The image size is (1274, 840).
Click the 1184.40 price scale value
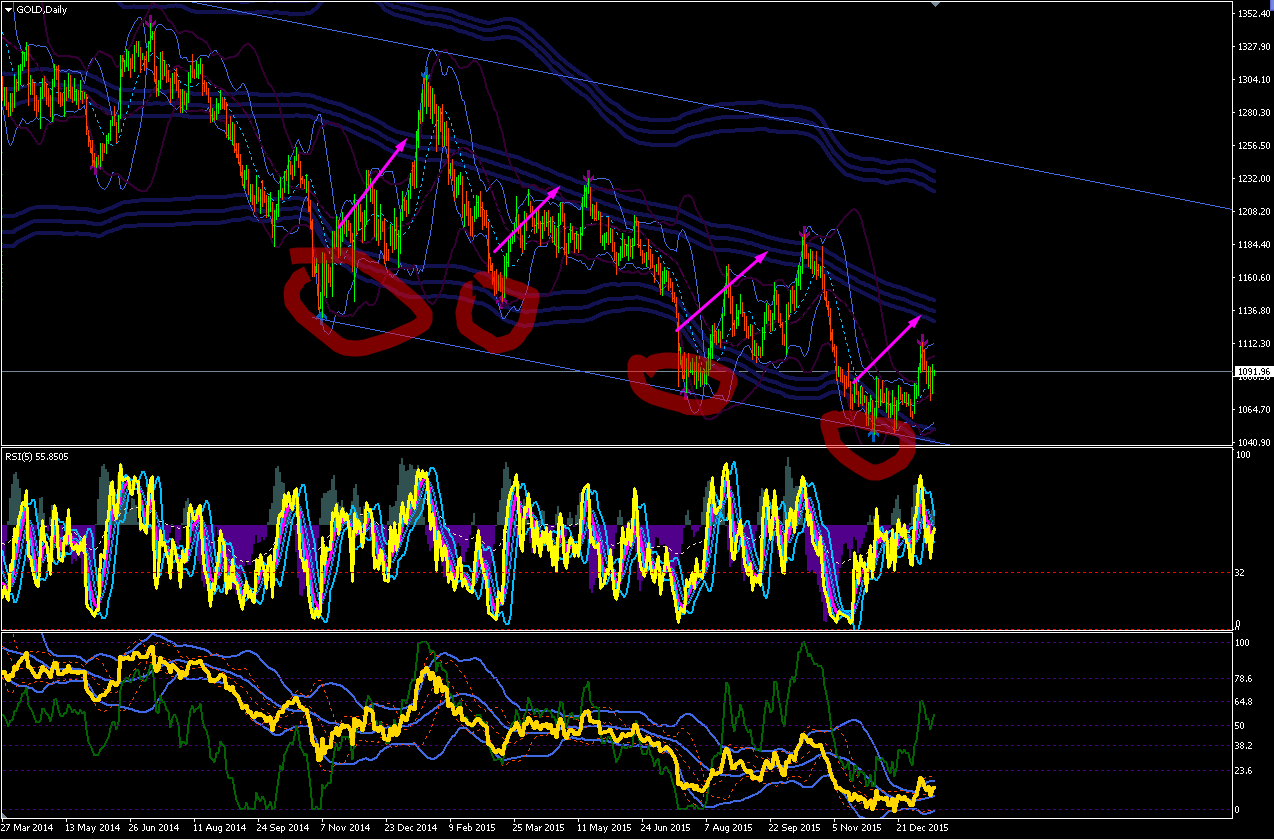[1253, 245]
